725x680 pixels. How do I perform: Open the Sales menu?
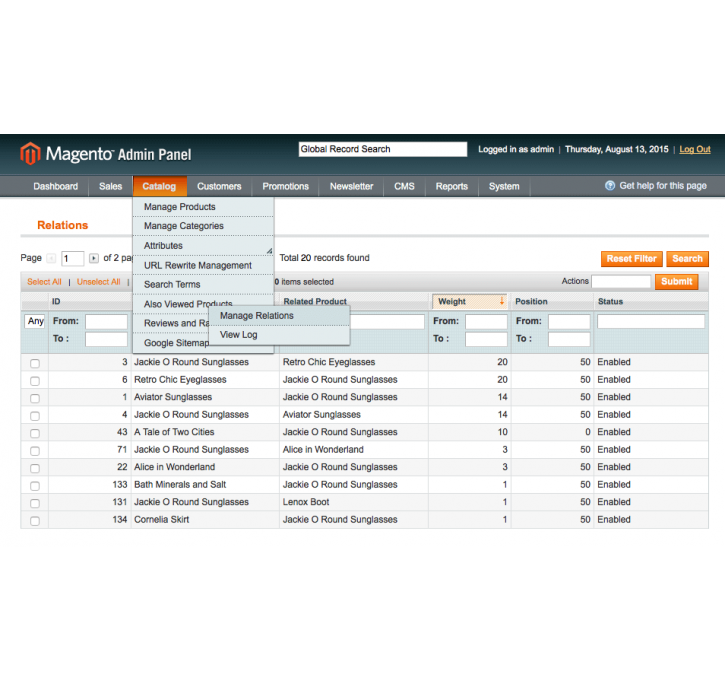(x=111, y=186)
